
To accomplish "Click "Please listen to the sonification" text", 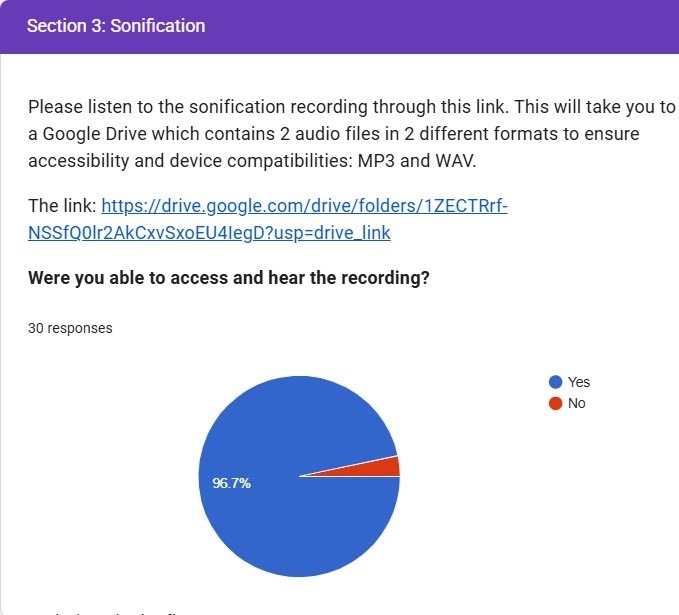I will pos(150,107).
